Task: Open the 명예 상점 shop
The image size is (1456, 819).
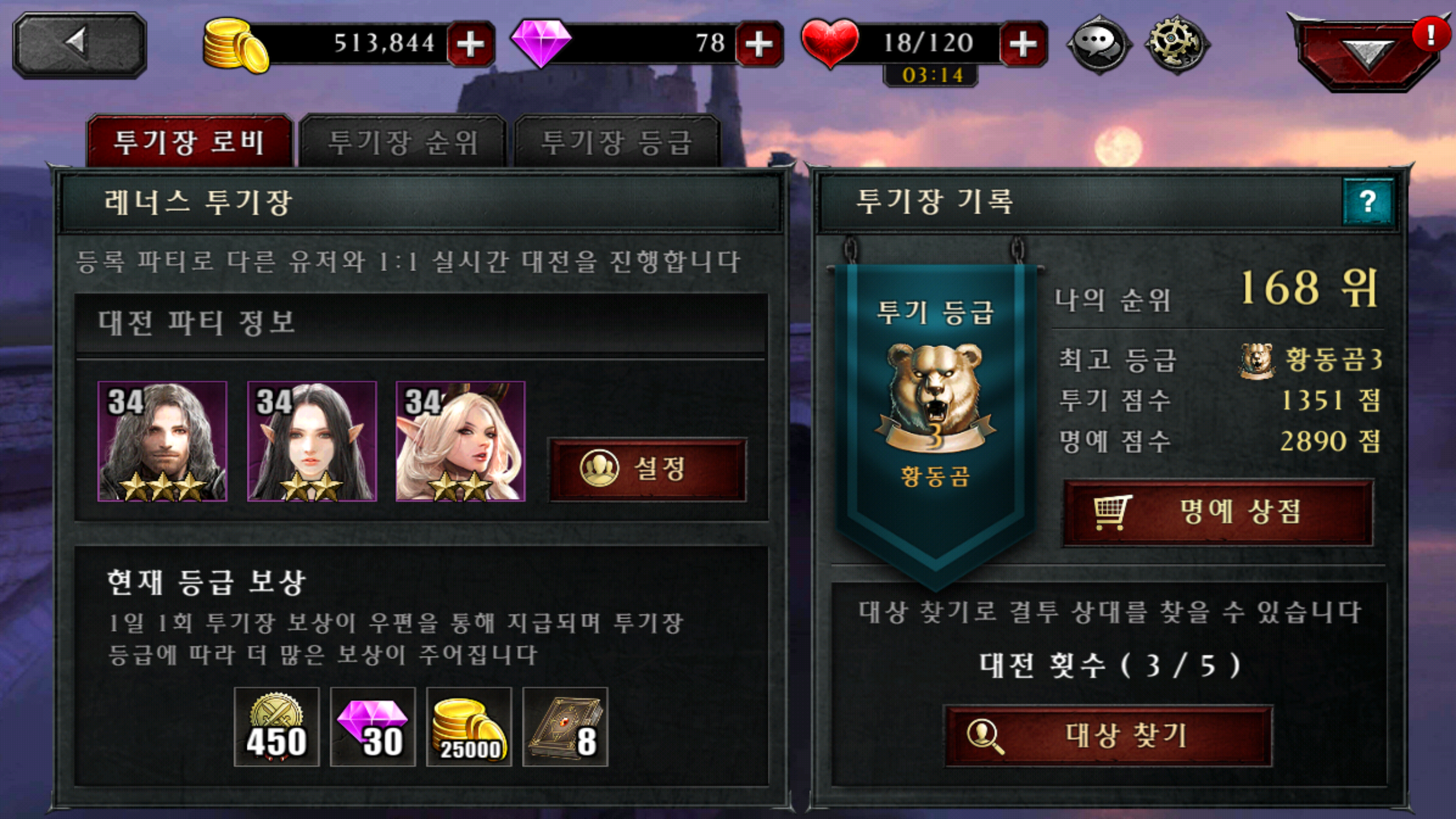Action: pyautogui.click(x=1218, y=512)
